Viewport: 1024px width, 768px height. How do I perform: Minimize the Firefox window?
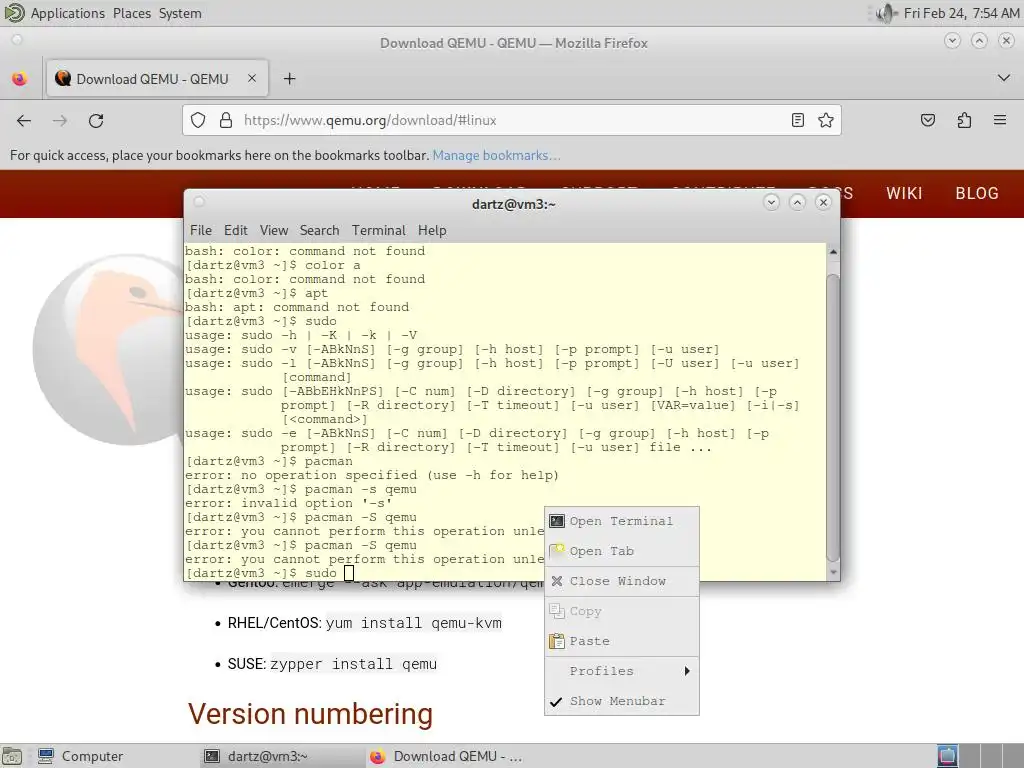click(x=952, y=41)
